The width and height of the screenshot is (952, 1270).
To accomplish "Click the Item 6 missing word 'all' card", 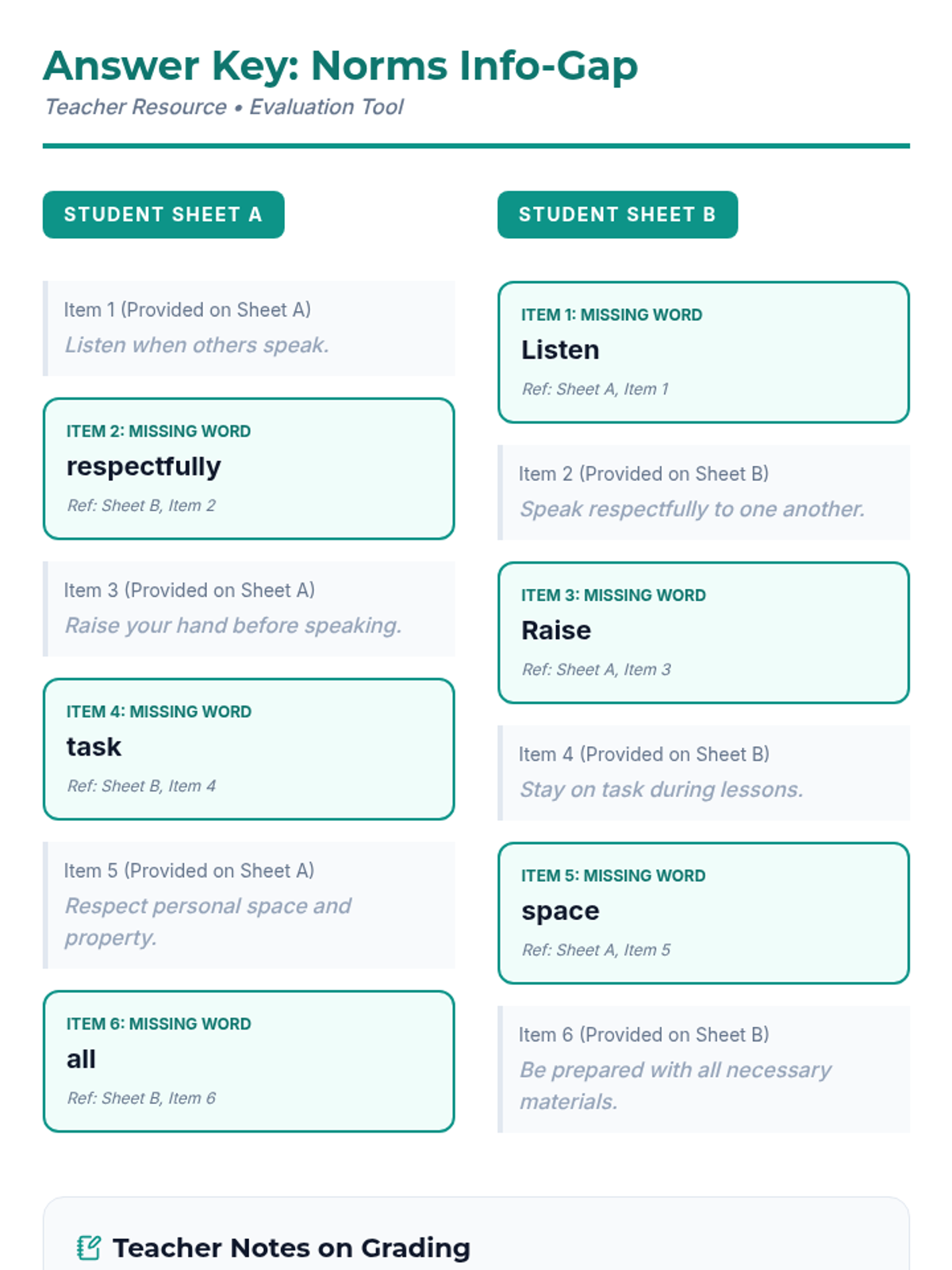I will [248, 1060].
